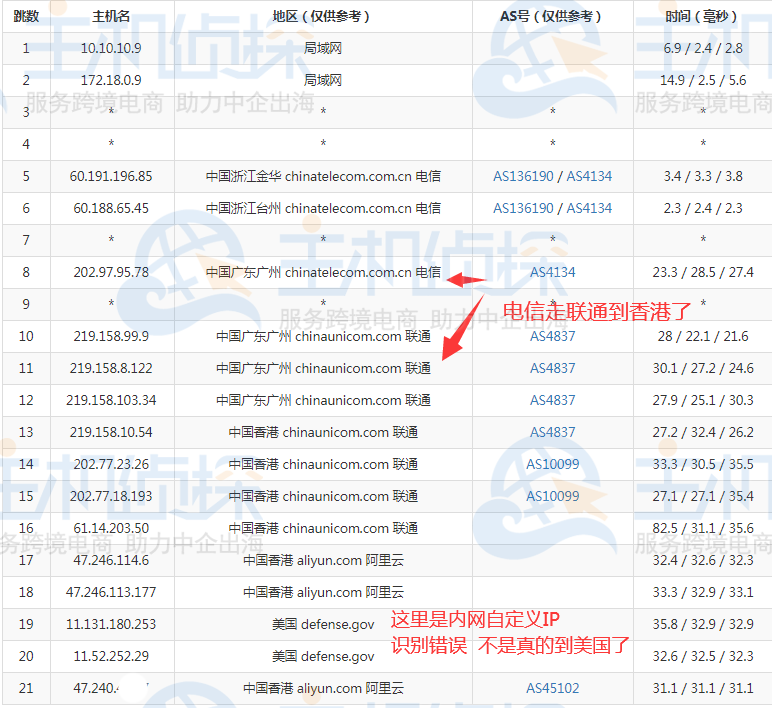Click latency 27.9 / 25.1 / 30.3
Viewport: 772px width, 708px height.
click(703, 400)
